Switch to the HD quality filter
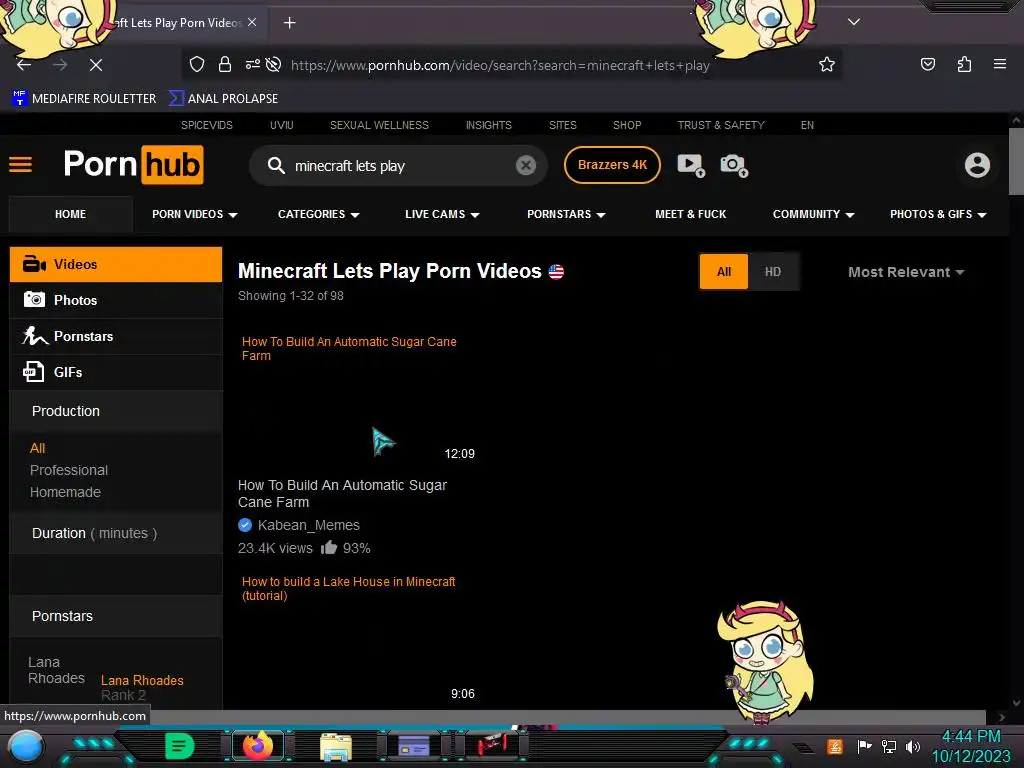The height and width of the screenshot is (768, 1024). pyautogui.click(x=773, y=272)
